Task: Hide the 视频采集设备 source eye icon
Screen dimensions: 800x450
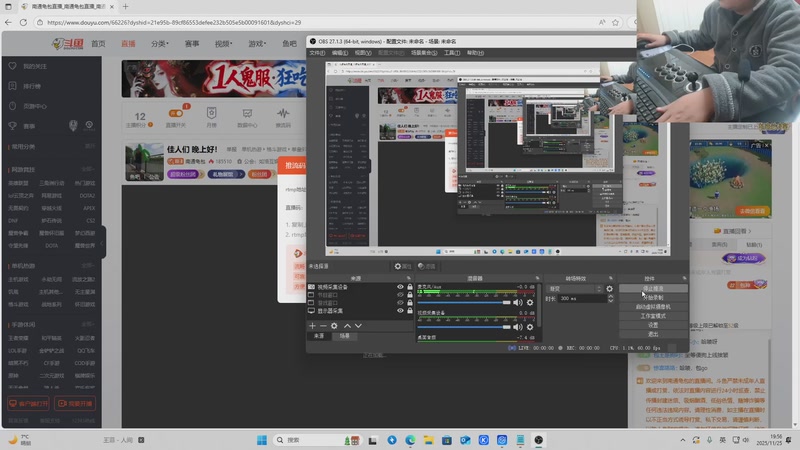Action: (x=401, y=287)
